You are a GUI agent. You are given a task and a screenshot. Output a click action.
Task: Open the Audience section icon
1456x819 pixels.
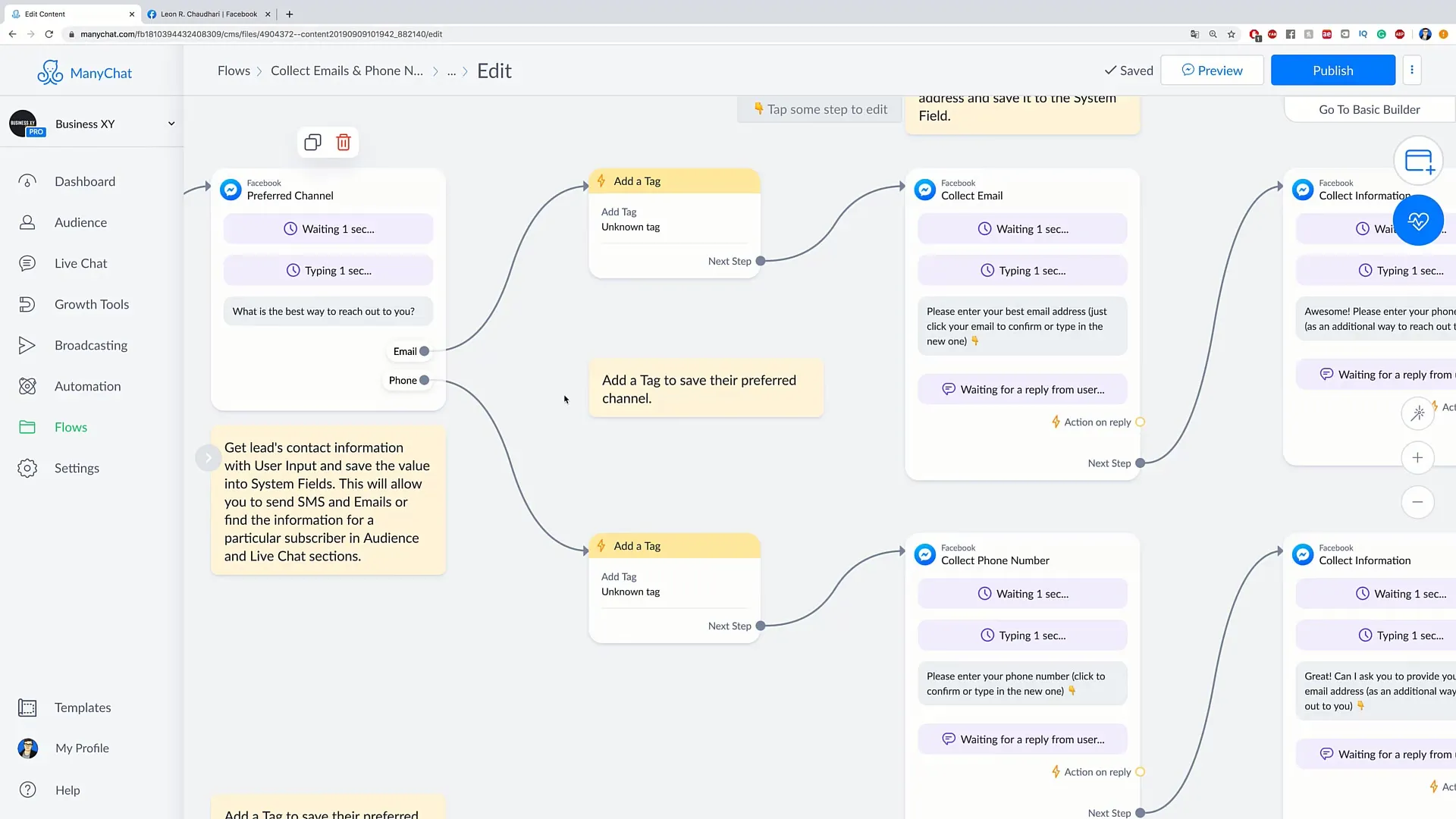(x=27, y=222)
